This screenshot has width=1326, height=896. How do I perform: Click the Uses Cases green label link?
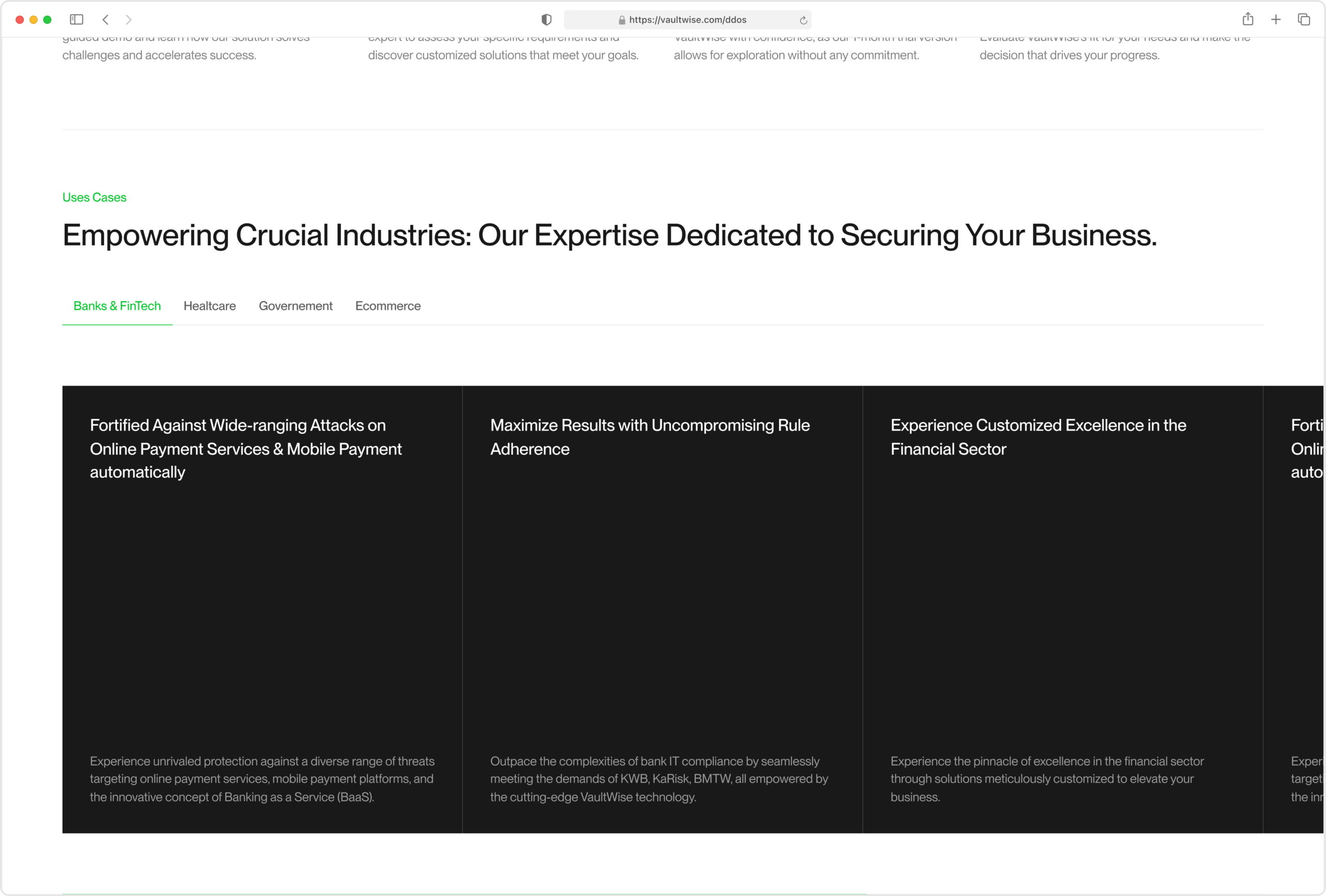[x=94, y=197]
